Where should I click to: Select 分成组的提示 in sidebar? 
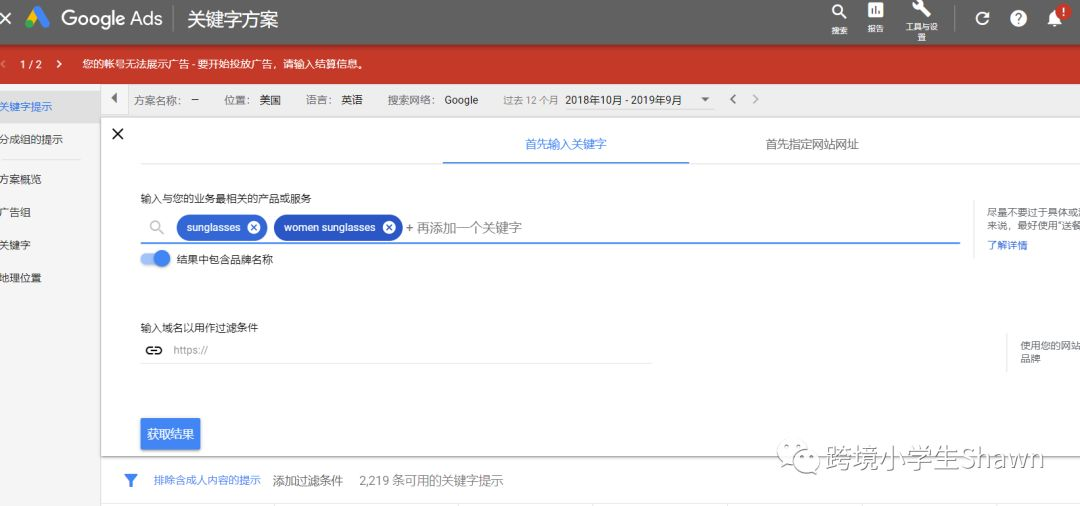coord(32,140)
